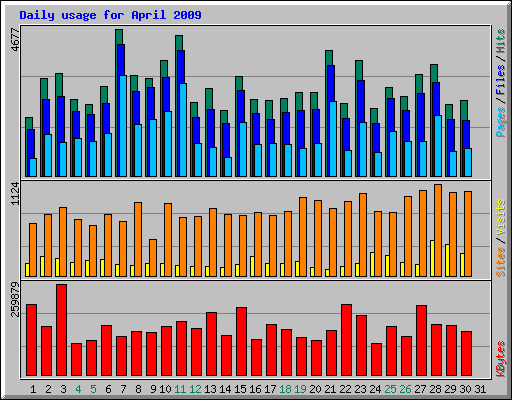Click day label 15 on x-axis
512x400 pixels.
(x=240, y=389)
